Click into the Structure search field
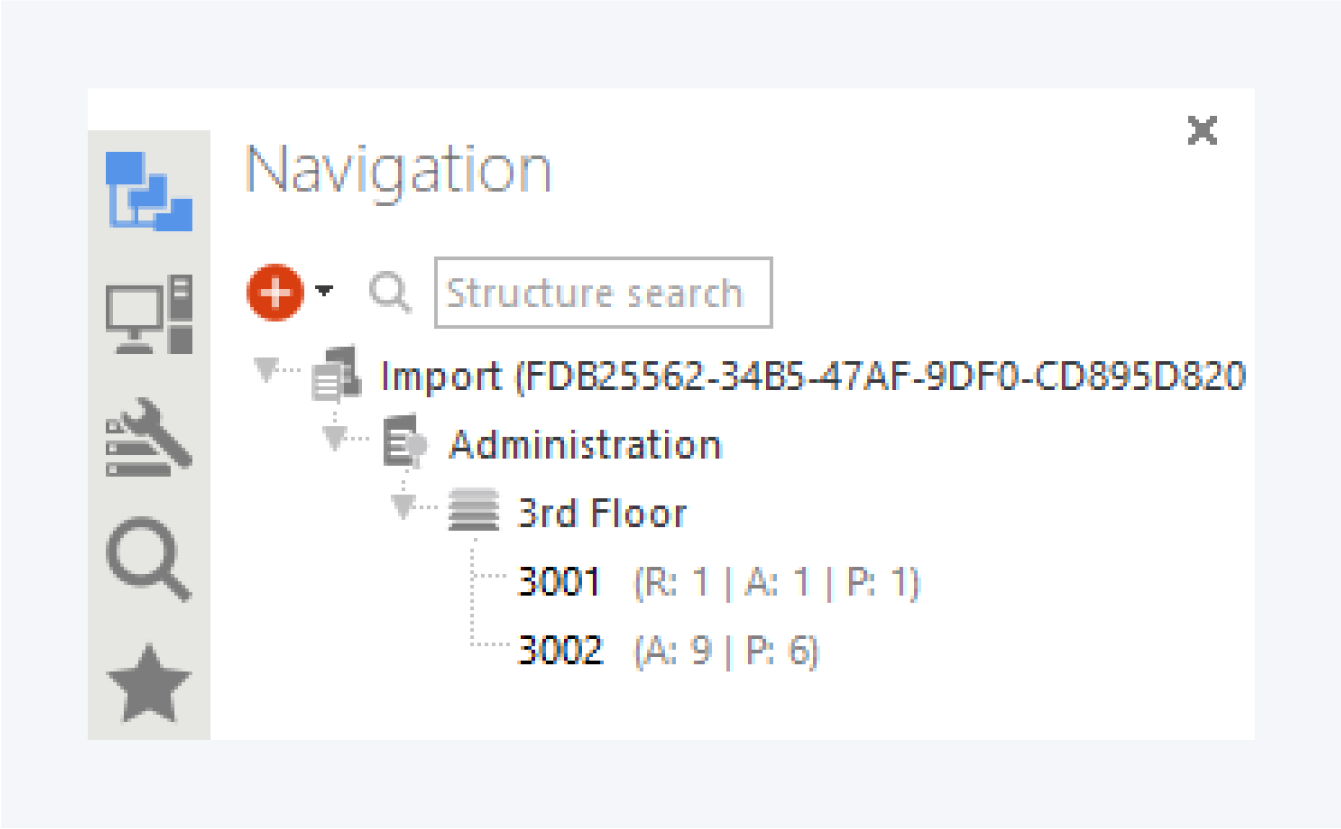The width and height of the screenshot is (1341, 829). pos(603,293)
